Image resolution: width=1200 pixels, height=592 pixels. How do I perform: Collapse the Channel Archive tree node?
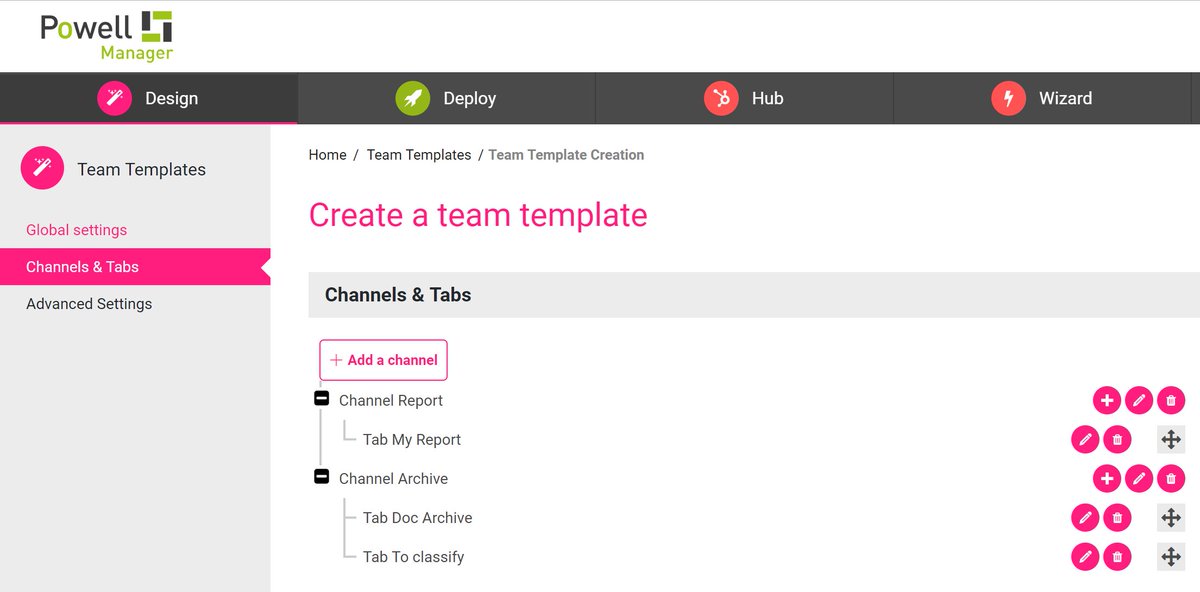click(322, 477)
